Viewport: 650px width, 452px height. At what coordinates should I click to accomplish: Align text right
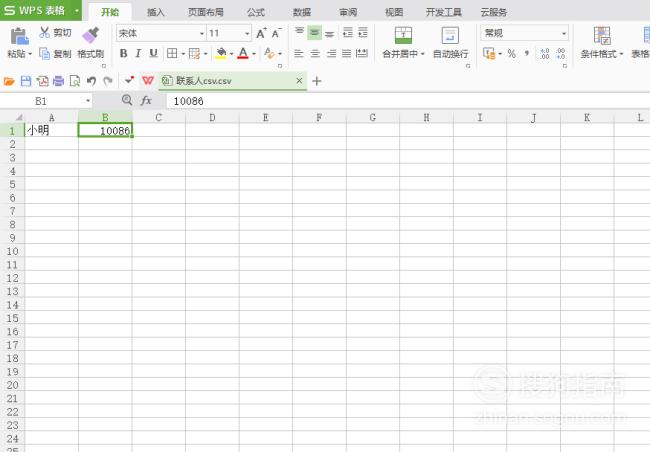(331, 53)
